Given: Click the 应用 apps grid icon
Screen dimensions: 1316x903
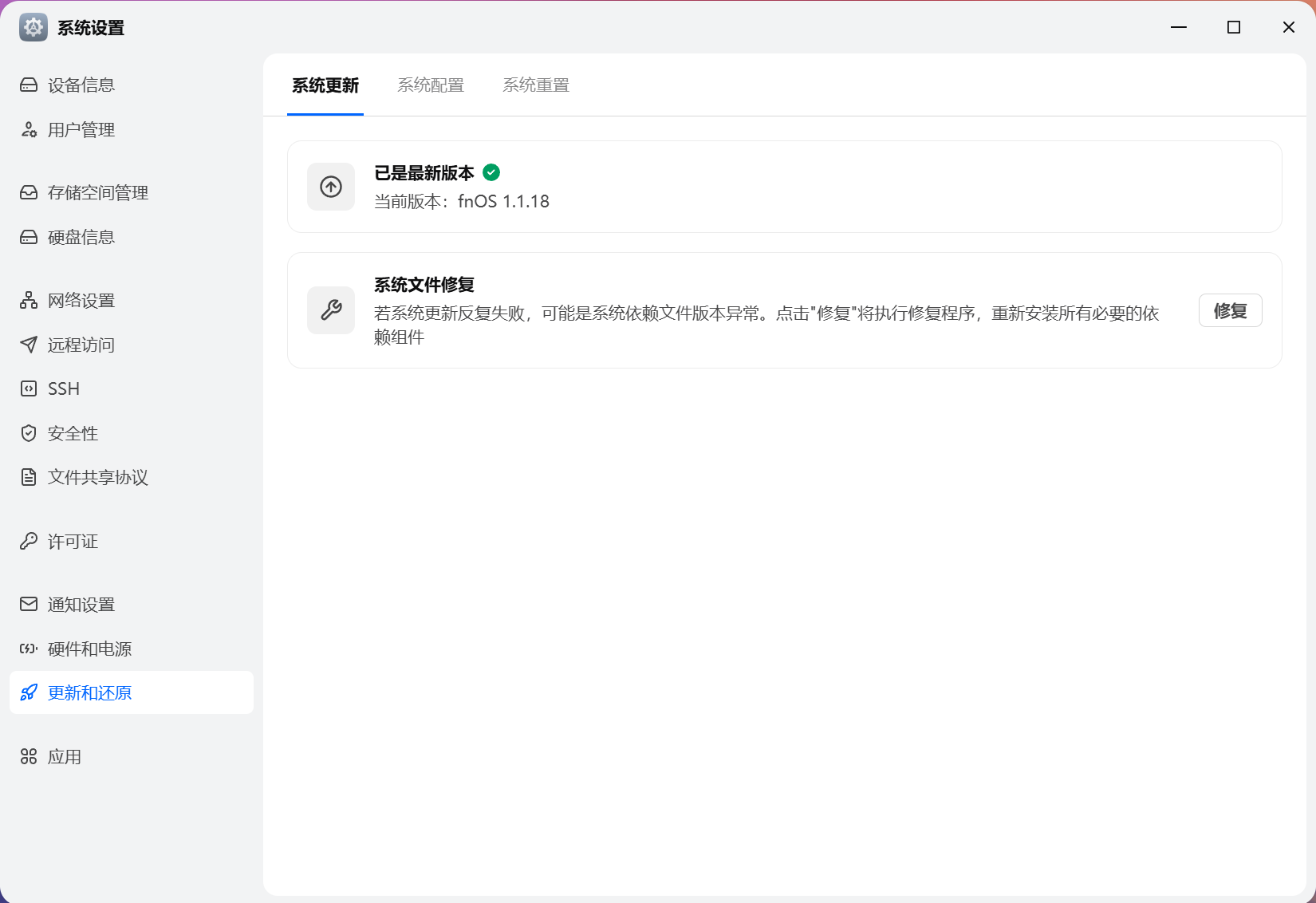Looking at the screenshot, I should [29, 756].
